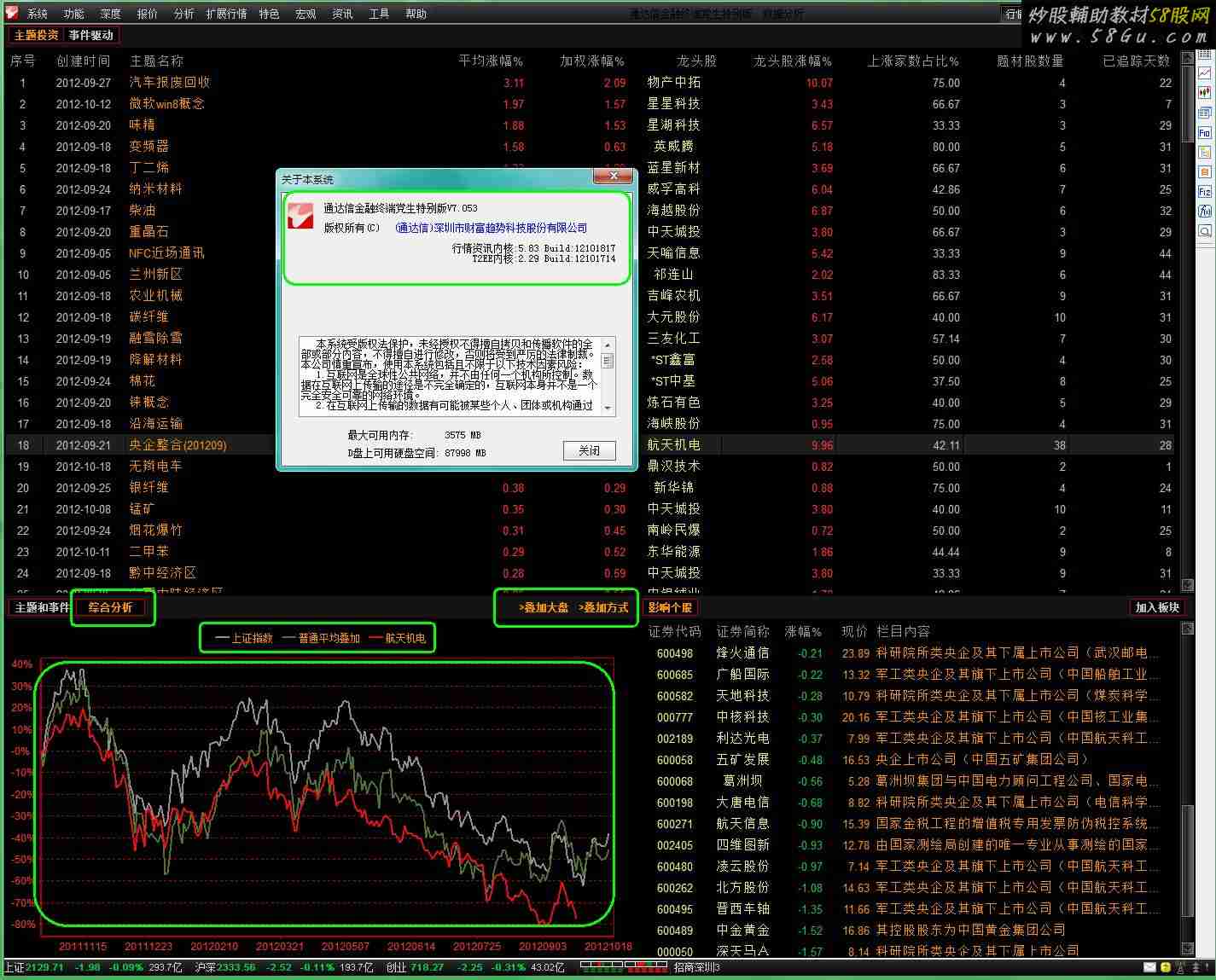Open the mail envelope icon in the status bar
1216x980 pixels.
pyautogui.click(x=1149, y=967)
